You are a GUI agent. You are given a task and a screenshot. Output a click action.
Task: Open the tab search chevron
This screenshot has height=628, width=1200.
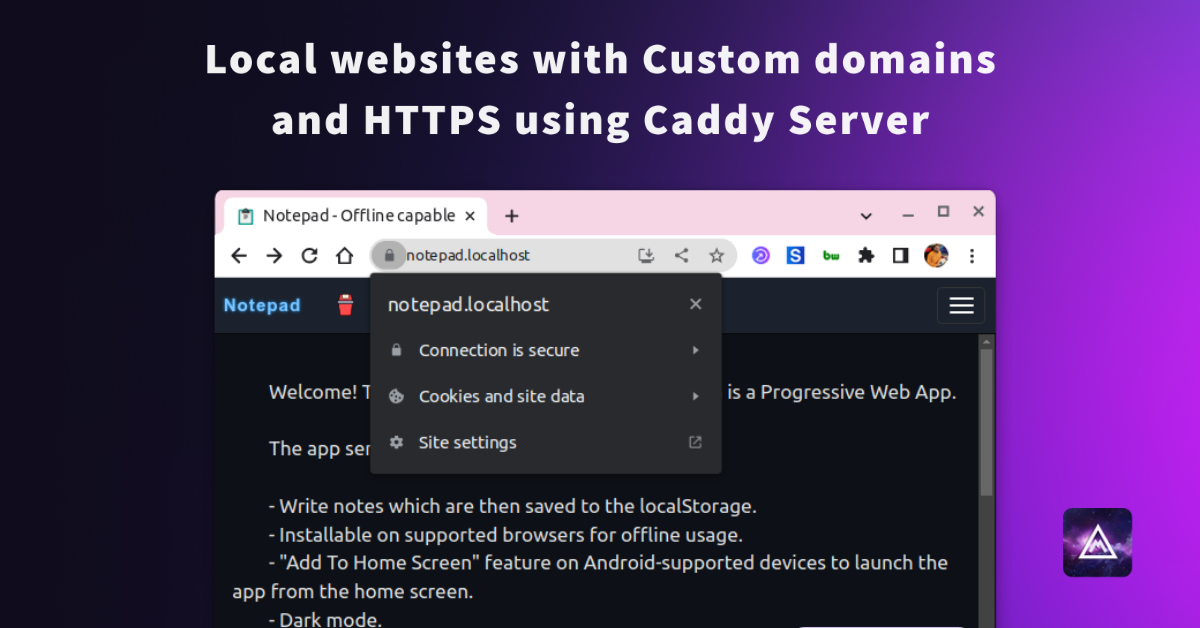tap(866, 215)
